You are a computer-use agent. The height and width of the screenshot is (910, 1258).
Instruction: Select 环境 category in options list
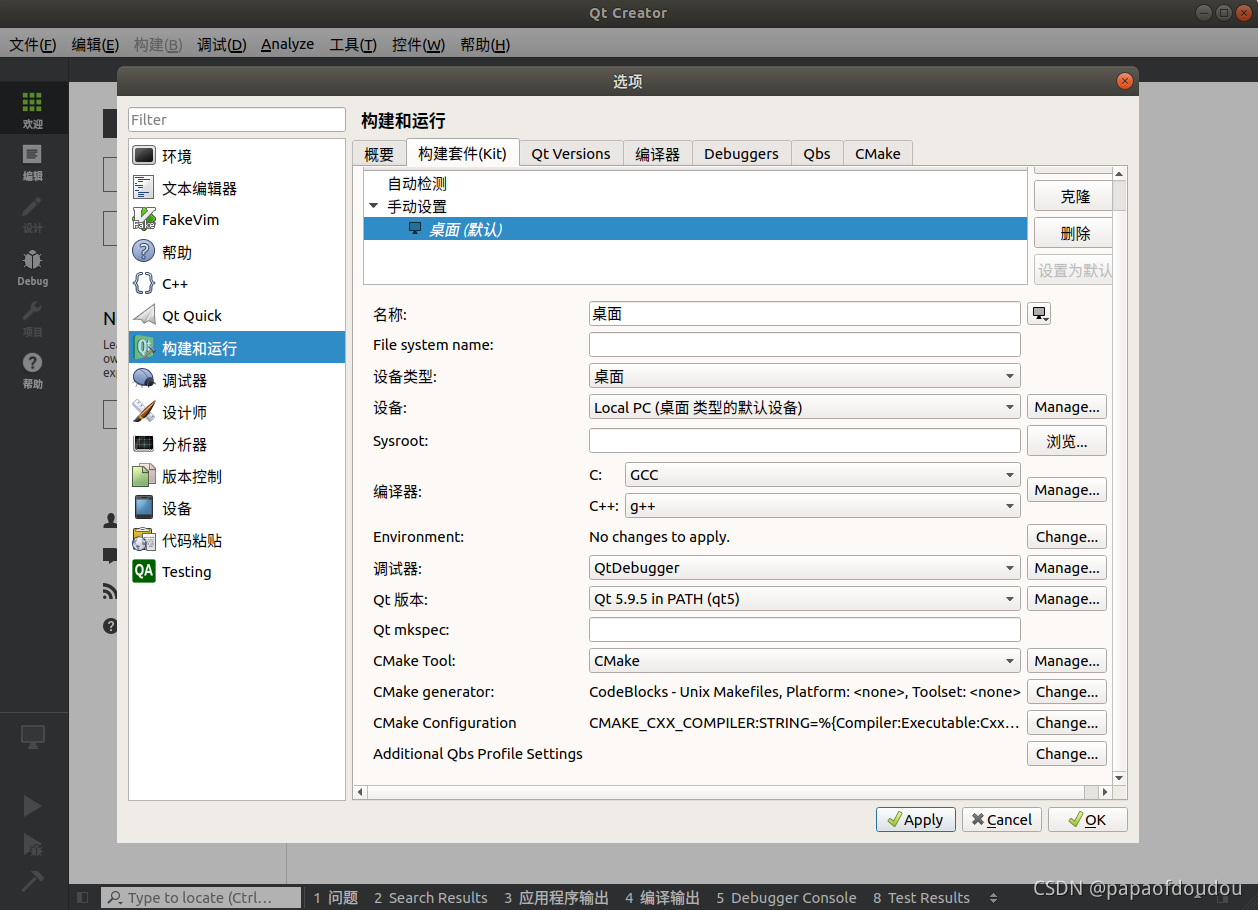237,156
